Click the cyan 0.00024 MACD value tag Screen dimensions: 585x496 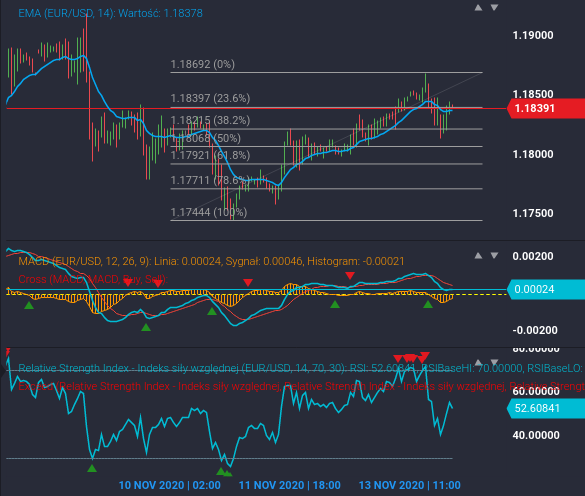[x=546, y=289]
